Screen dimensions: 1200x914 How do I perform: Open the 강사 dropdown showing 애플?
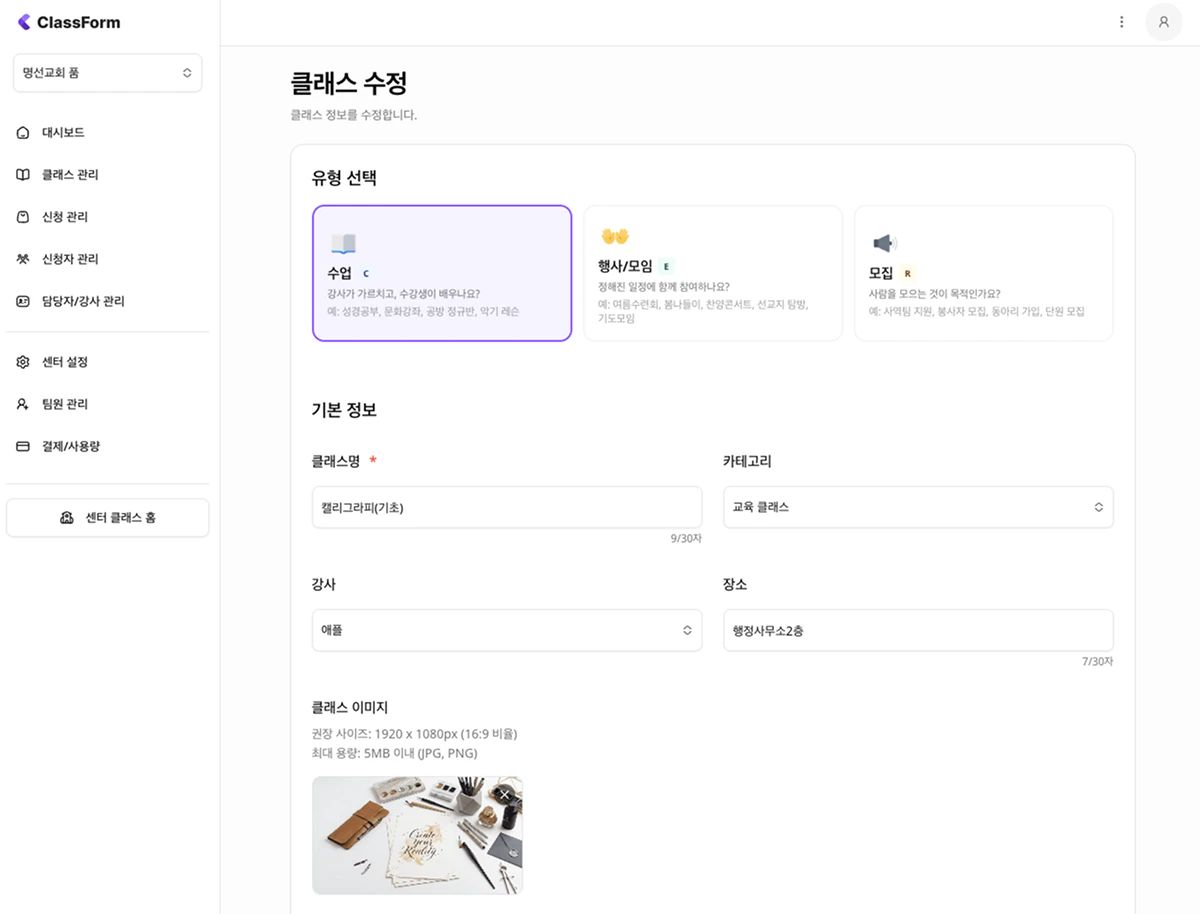tap(507, 630)
